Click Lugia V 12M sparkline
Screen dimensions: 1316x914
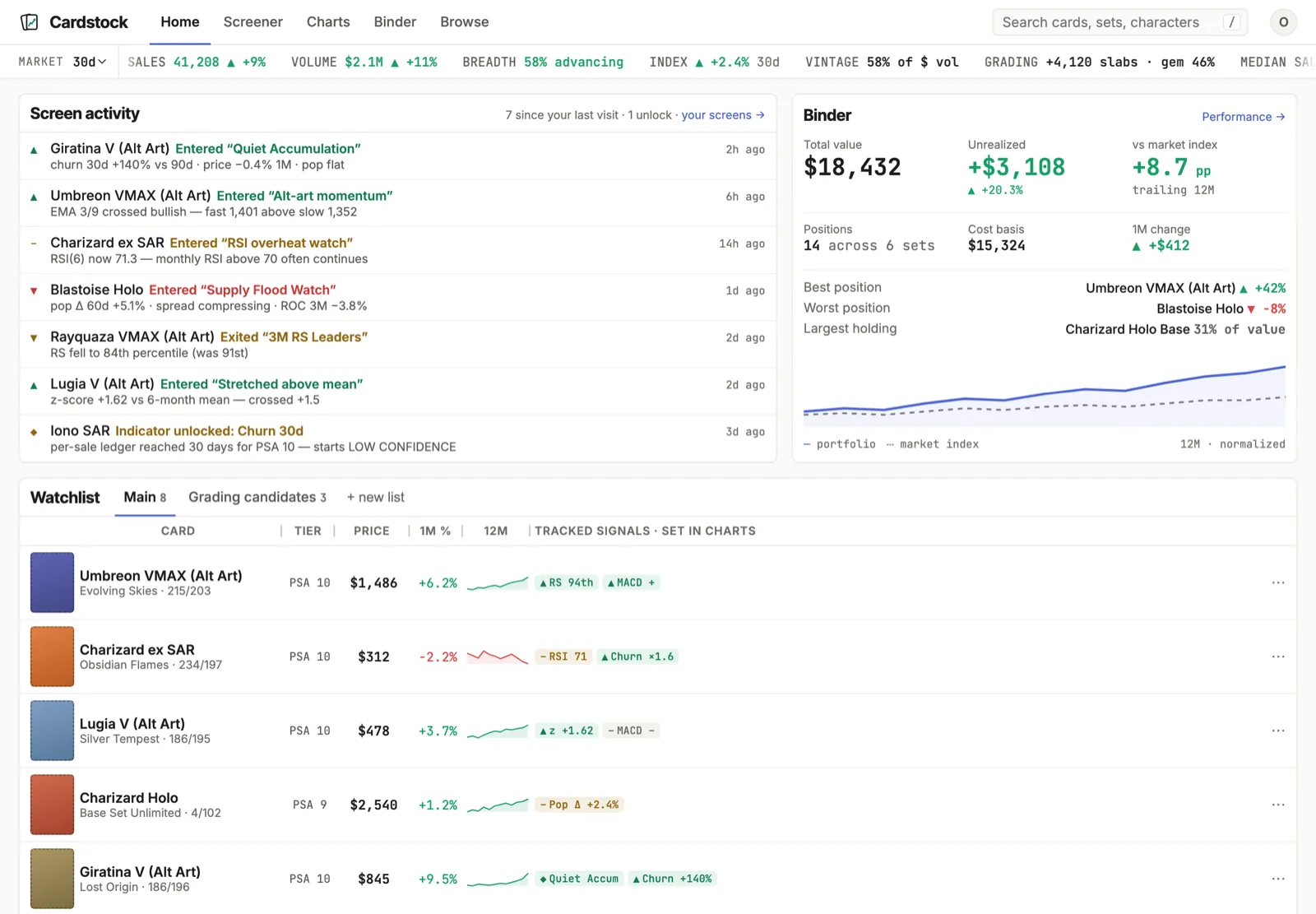498,731
